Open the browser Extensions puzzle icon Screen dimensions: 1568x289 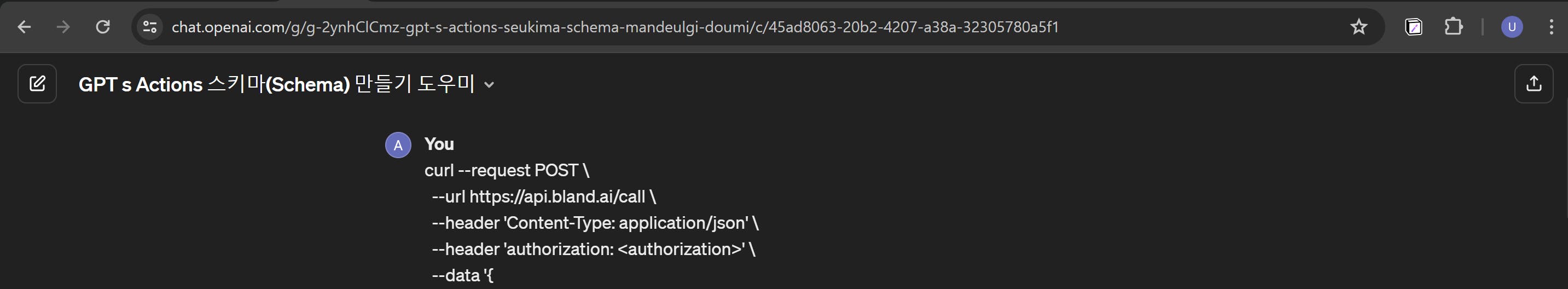[1453, 27]
